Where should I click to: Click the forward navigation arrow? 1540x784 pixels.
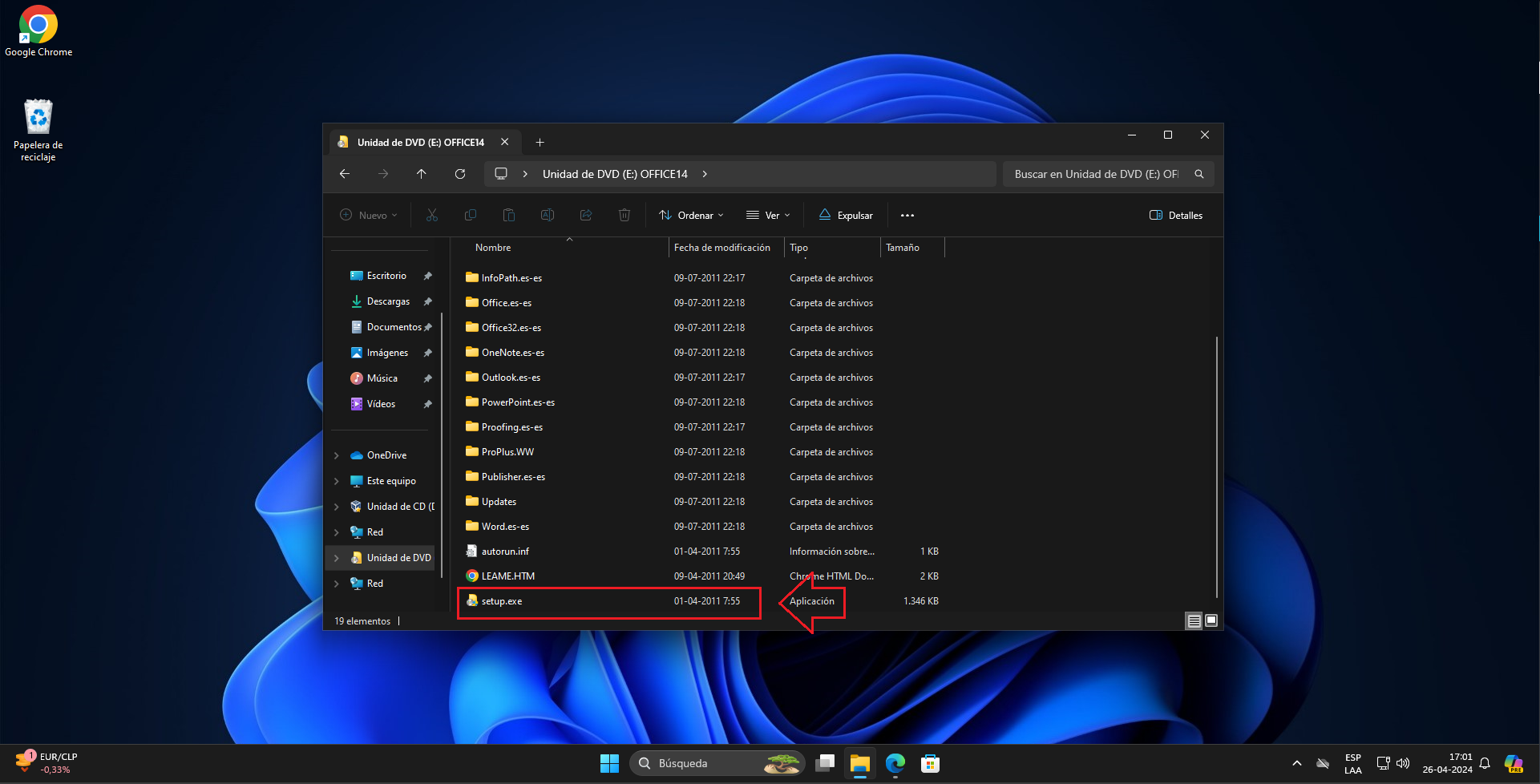pyautogui.click(x=383, y=174)
